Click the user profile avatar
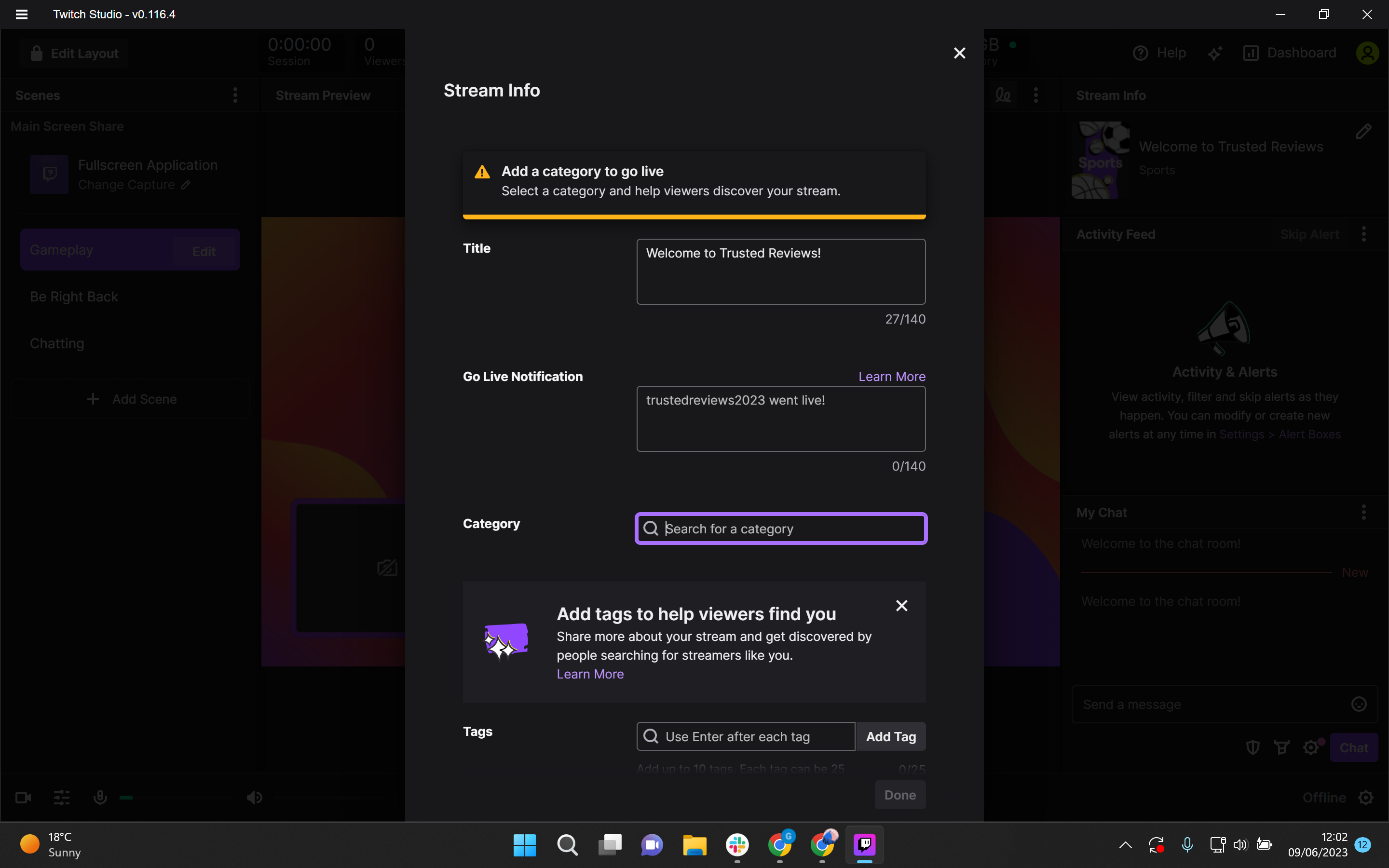1389x868 pixels. click(x=1367, y=54)
